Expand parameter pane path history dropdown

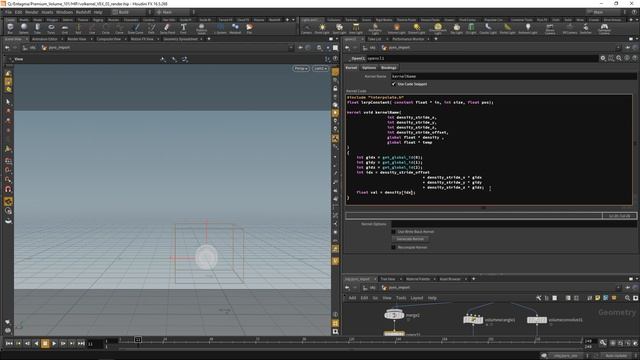[619, 48]
